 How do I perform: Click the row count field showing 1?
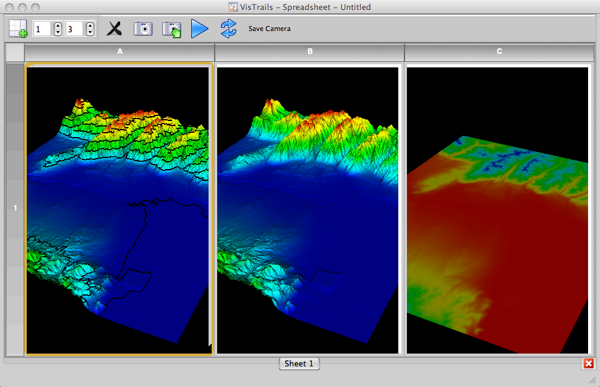pyautogui.click(x=42, y=29)
